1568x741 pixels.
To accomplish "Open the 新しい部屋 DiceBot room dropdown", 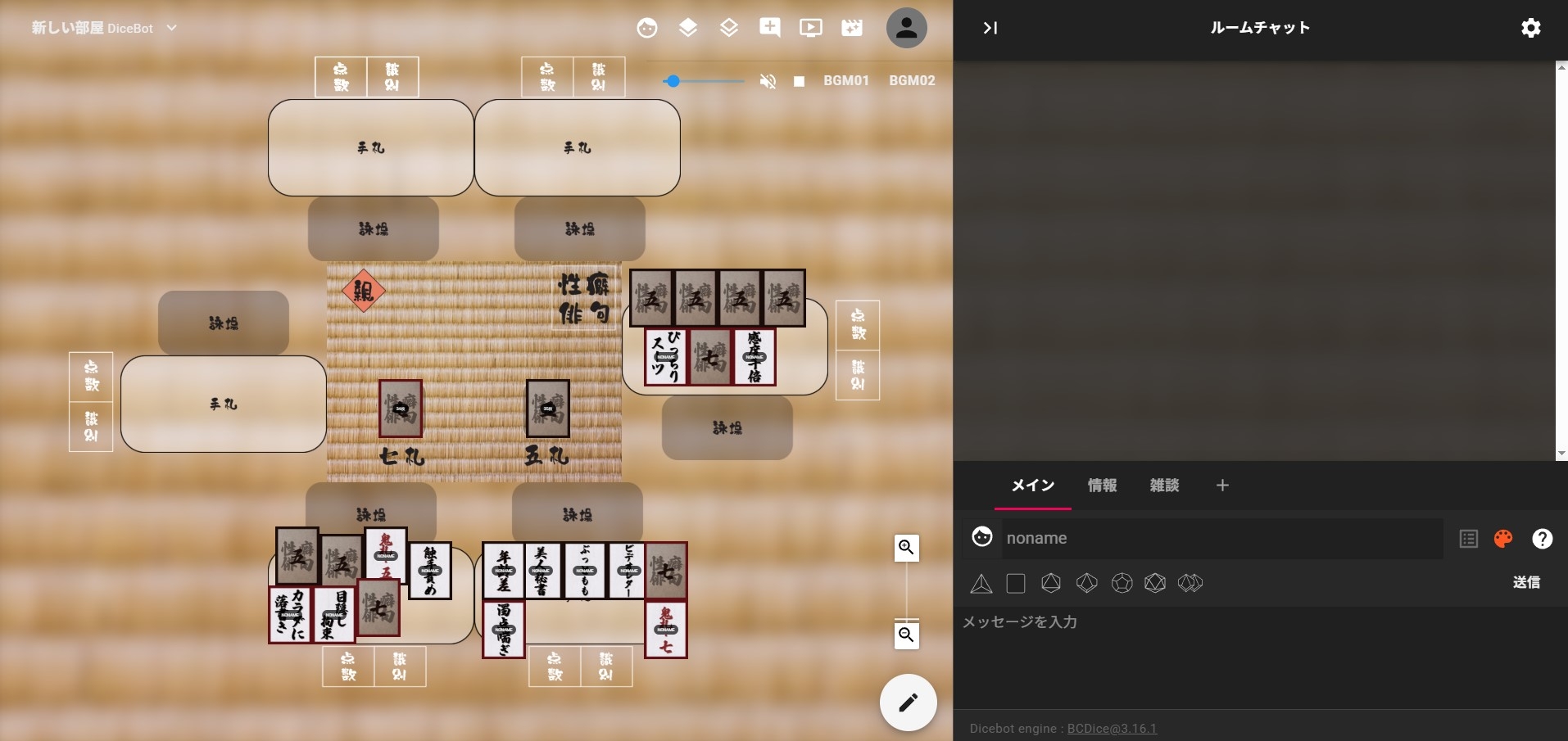I will 171,27.
